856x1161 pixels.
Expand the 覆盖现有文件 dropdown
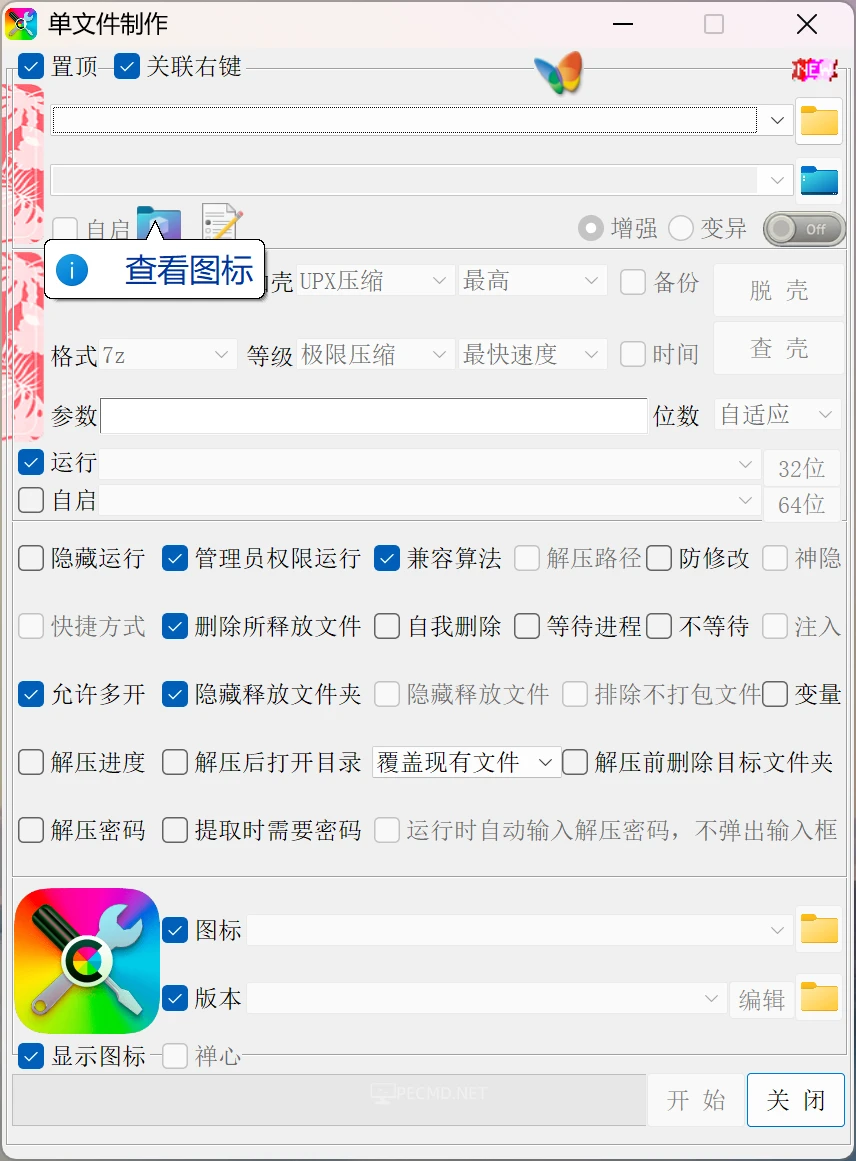click(464, 763)
